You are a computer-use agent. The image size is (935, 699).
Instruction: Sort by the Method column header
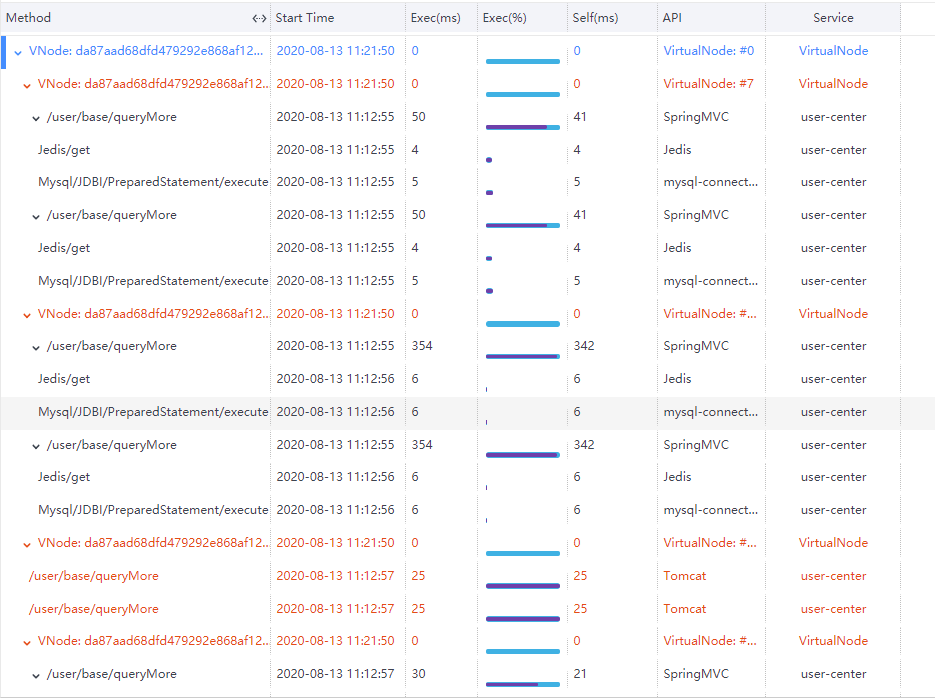click(x=28, y=18)
